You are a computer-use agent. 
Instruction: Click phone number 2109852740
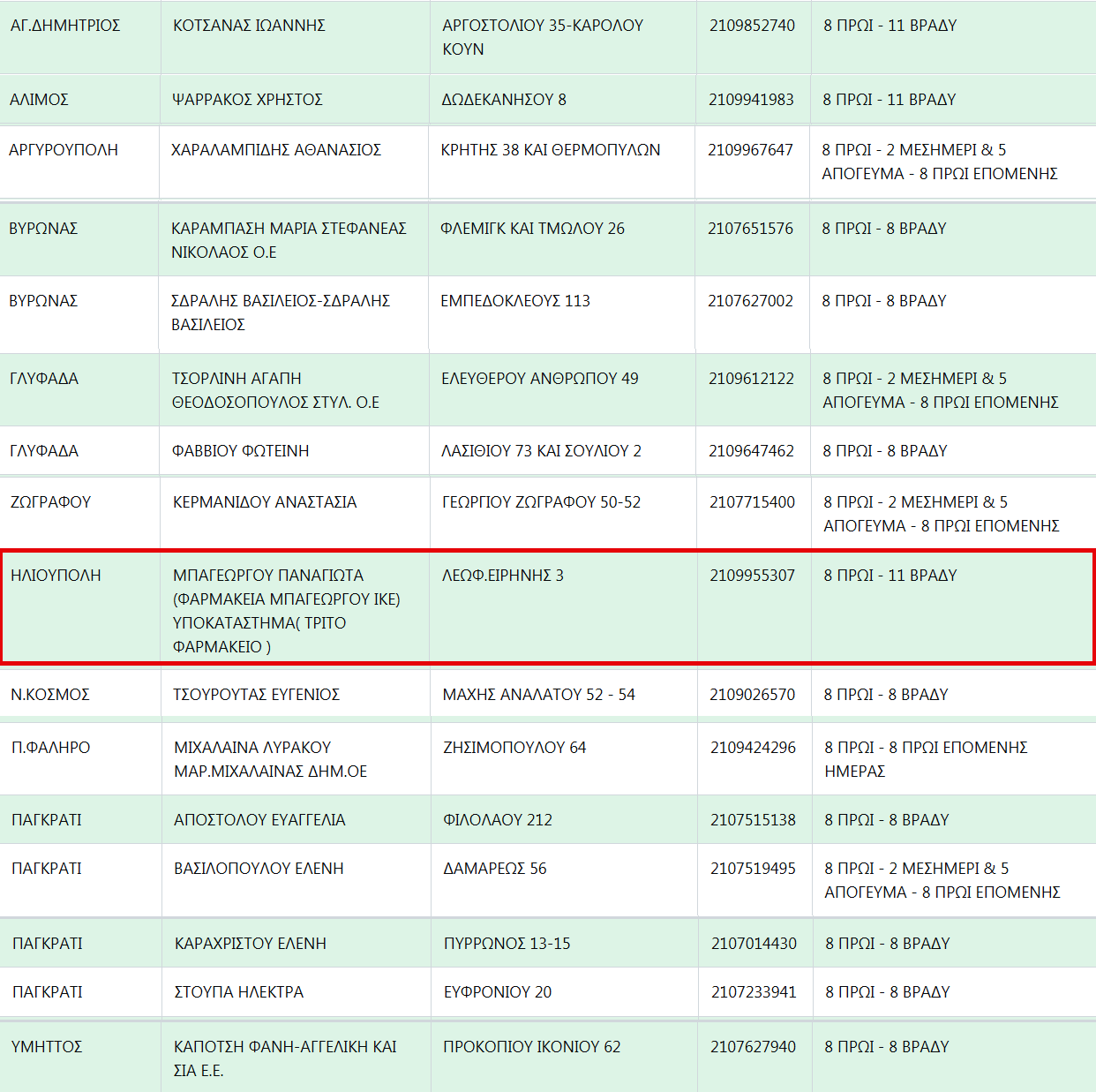752,26
